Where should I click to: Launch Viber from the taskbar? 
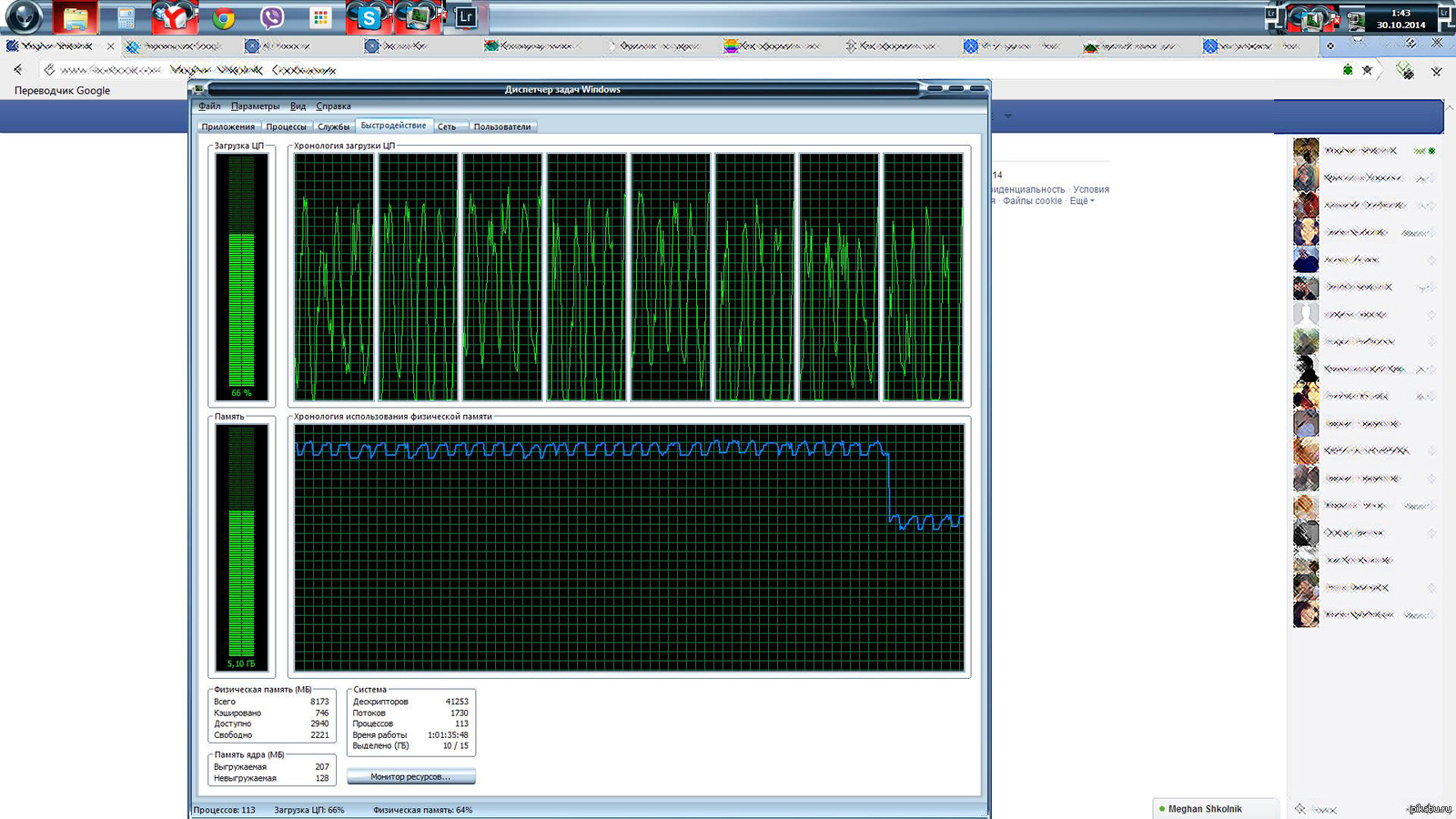(x=271, y=17)
